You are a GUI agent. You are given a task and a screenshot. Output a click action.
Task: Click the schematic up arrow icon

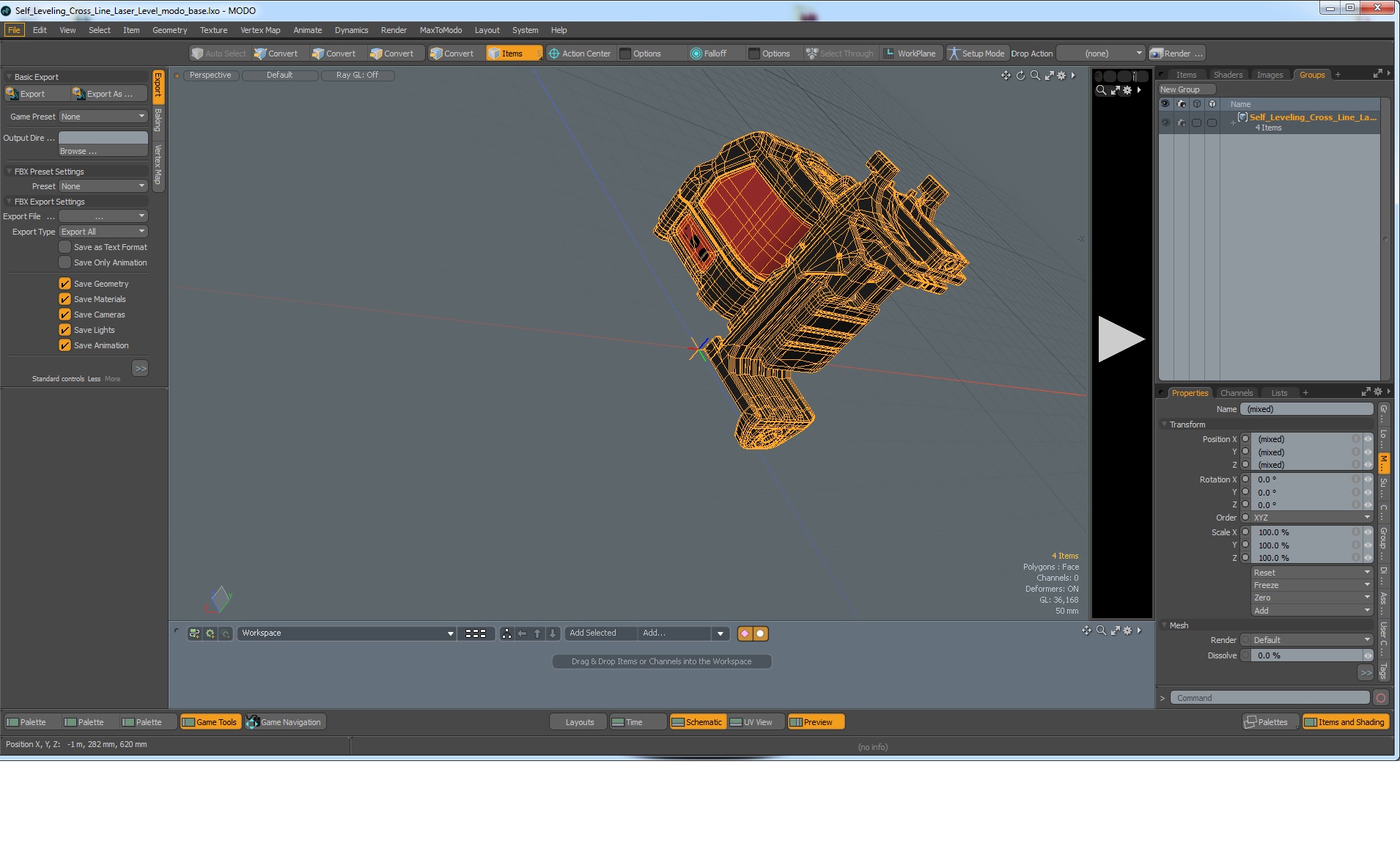pos(537,633)
